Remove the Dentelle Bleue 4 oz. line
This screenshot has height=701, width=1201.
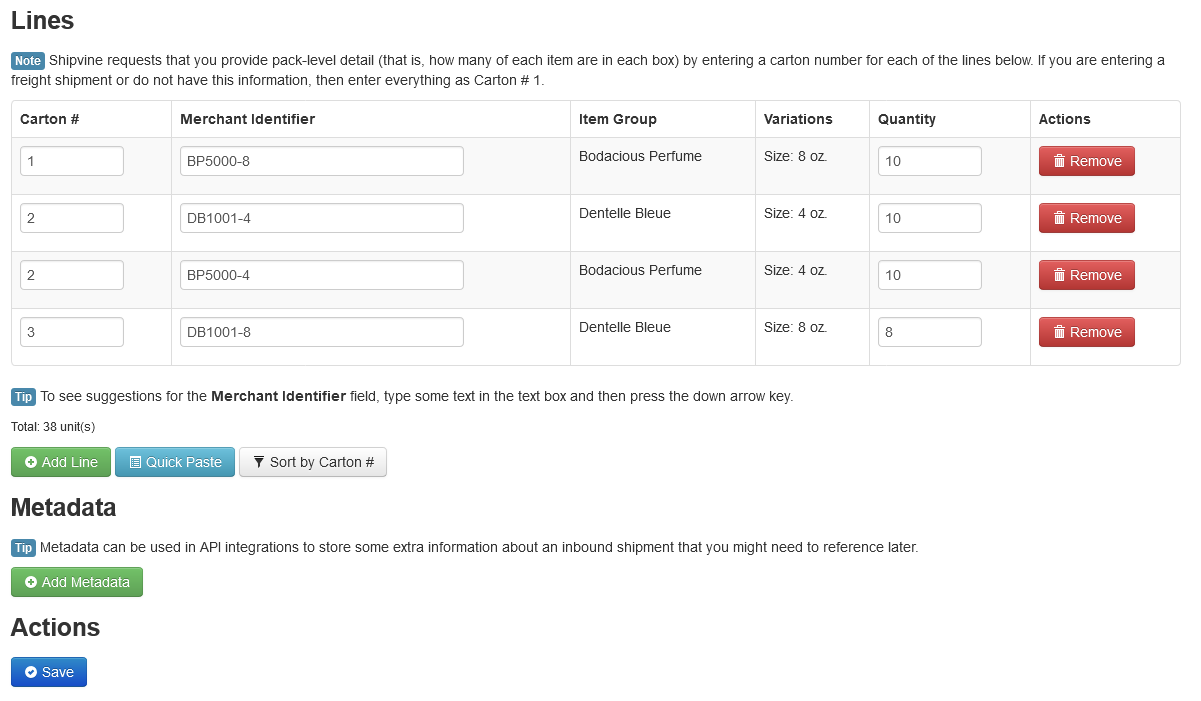coord(1086,218)
